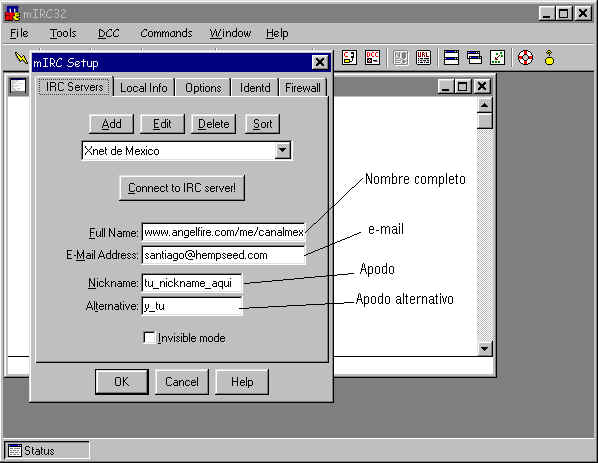
Task: Click the Full Name input field
Action: pos(223,232)
